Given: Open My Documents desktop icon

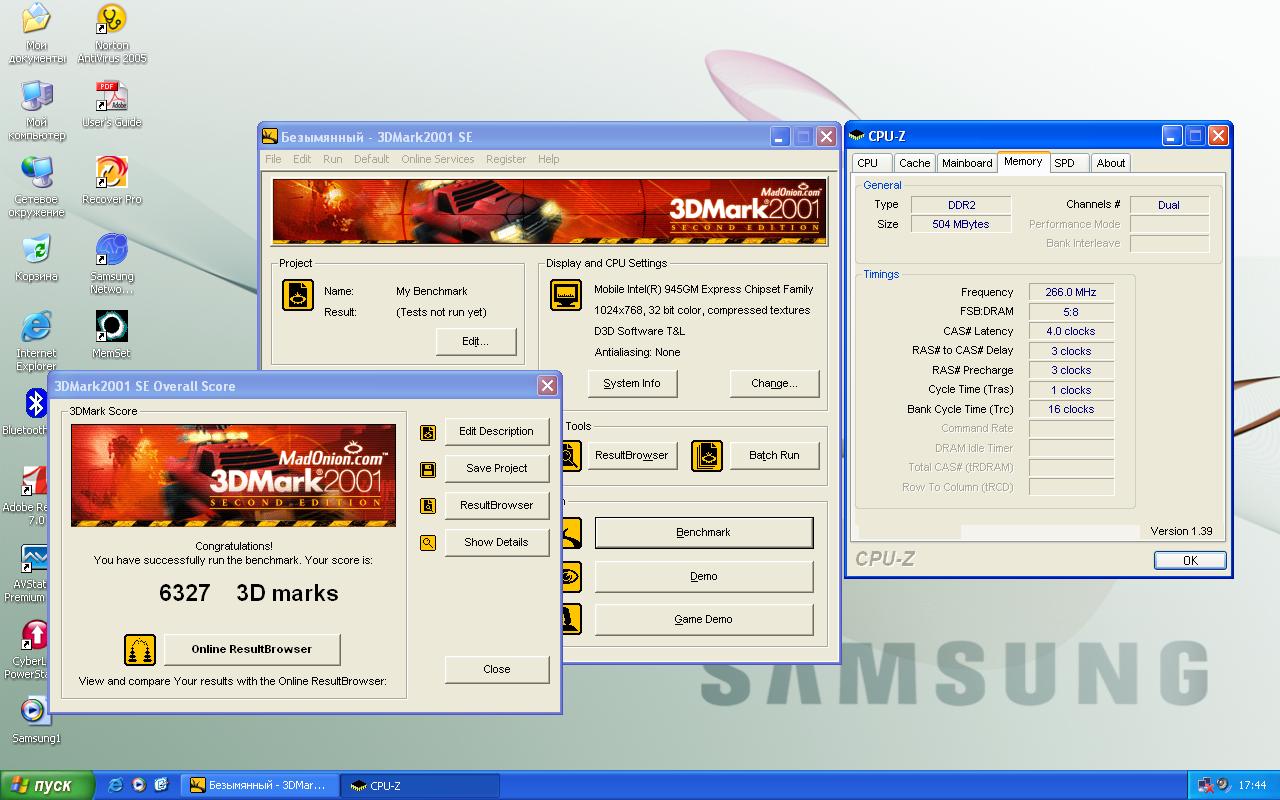Looking at the screenshot, I should click(37, 33).
